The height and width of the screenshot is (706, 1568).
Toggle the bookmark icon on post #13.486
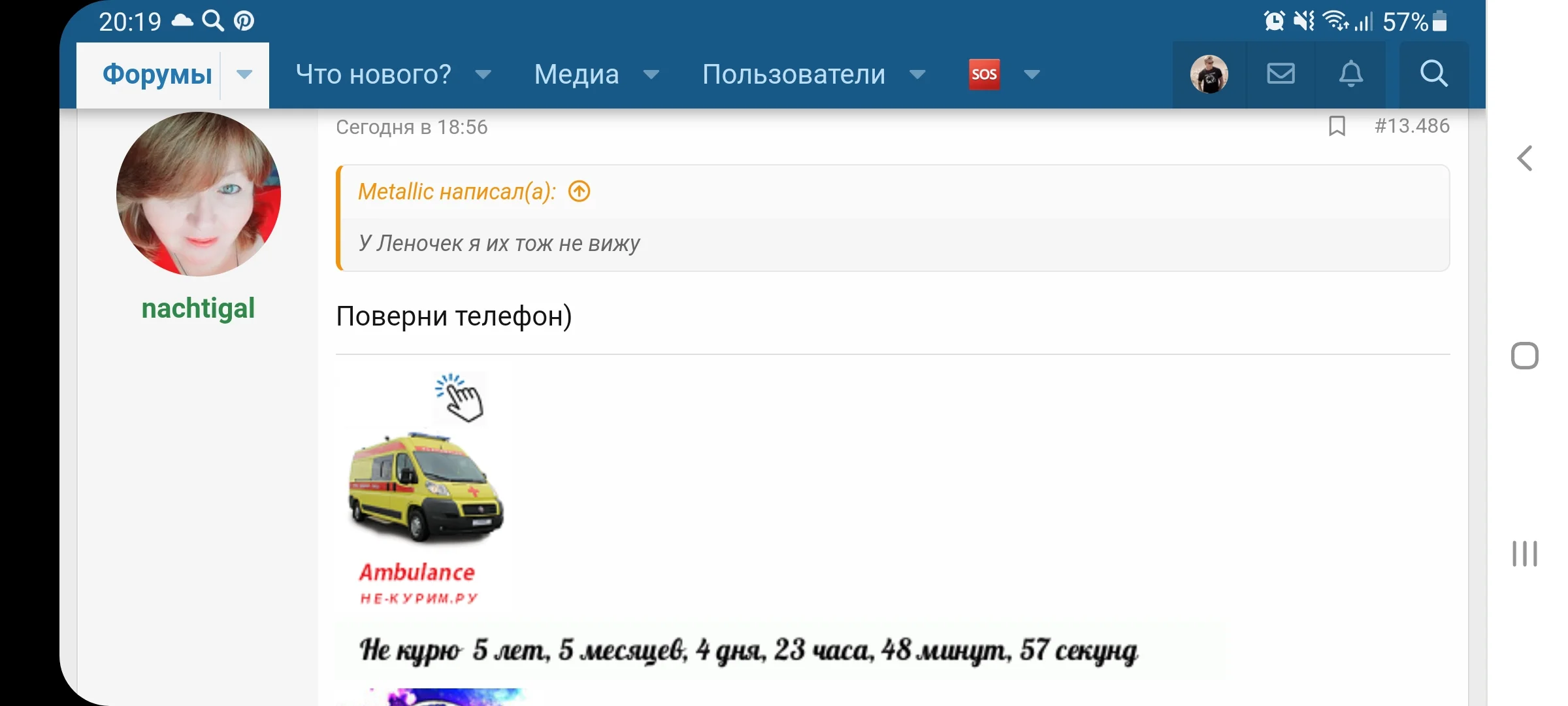[1337, 127]
